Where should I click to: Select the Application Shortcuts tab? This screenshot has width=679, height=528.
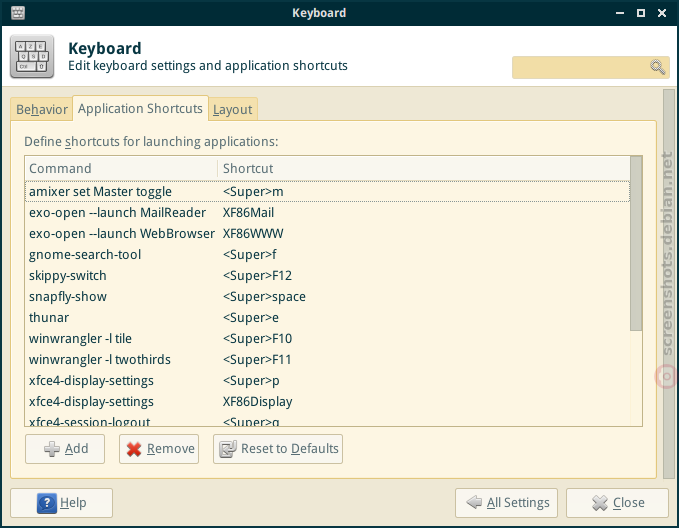140,108
